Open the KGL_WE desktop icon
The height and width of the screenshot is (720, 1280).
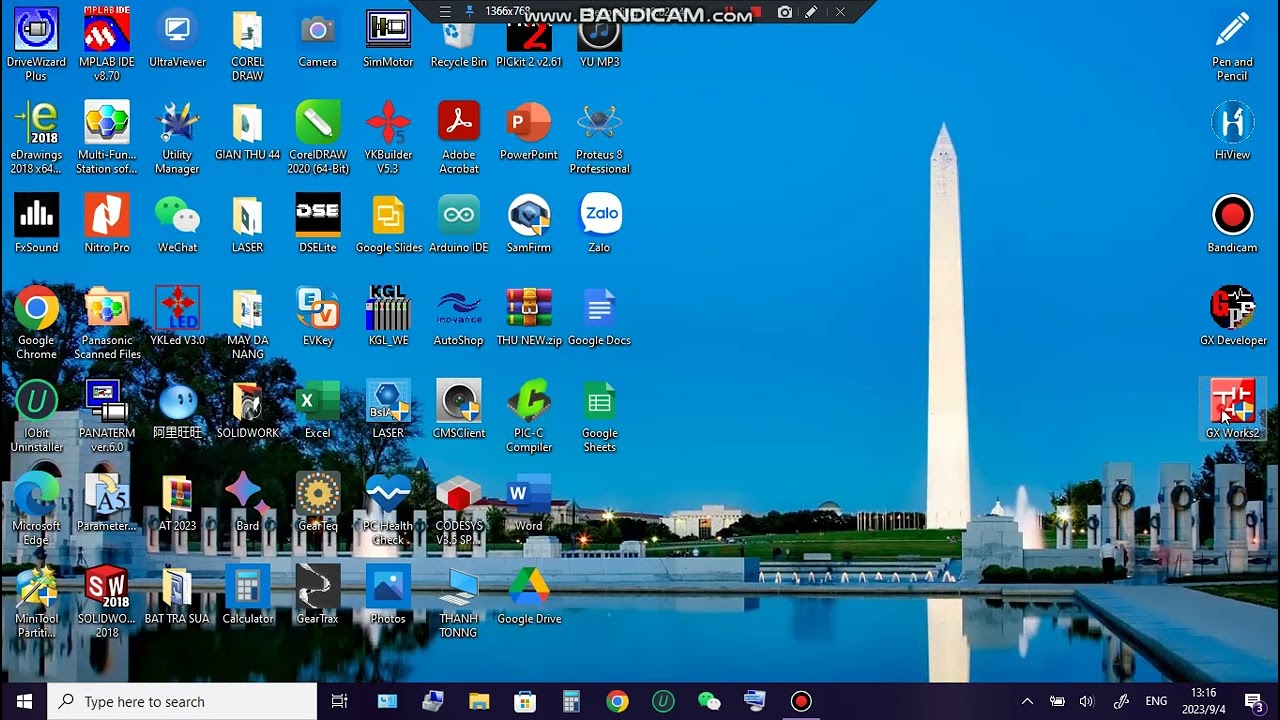[388, 316]
